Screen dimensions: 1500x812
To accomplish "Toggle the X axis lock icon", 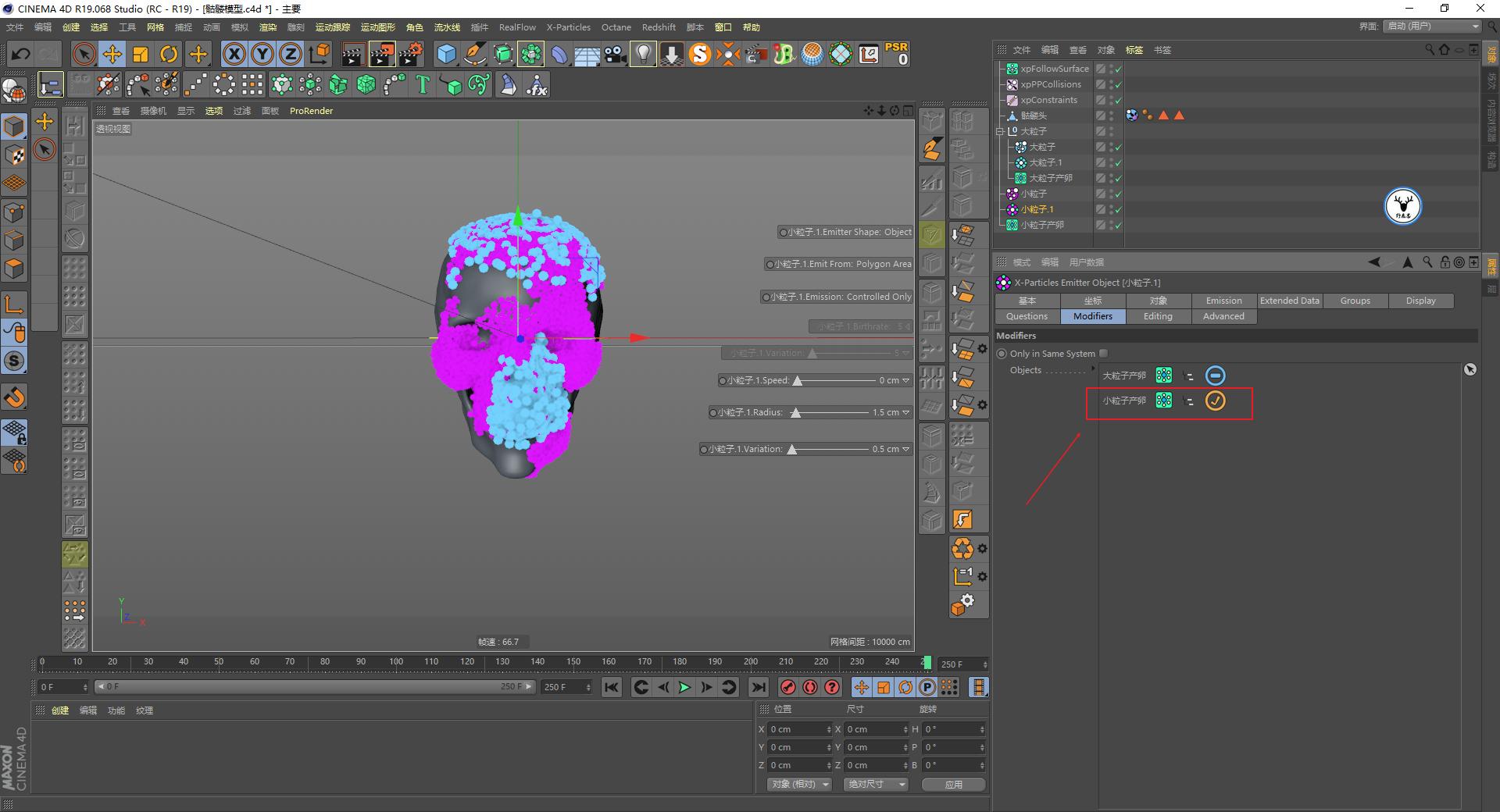I will (234, 54).
